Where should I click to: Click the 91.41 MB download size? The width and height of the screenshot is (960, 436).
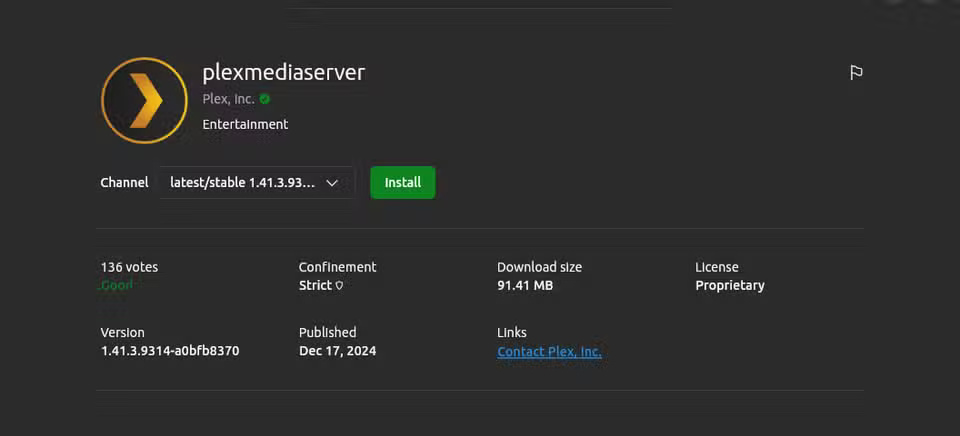pyautogui.click(x=524, y=286)
